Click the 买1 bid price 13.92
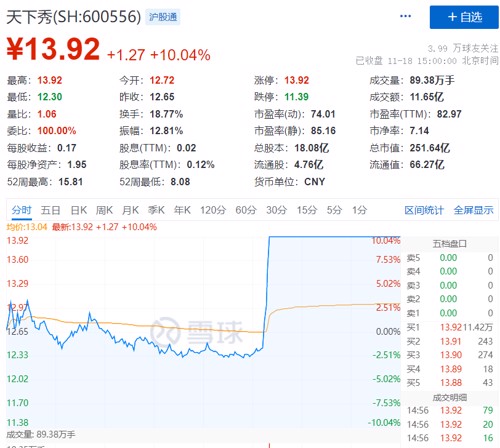500x448 pixels. (x=451, y=327)
